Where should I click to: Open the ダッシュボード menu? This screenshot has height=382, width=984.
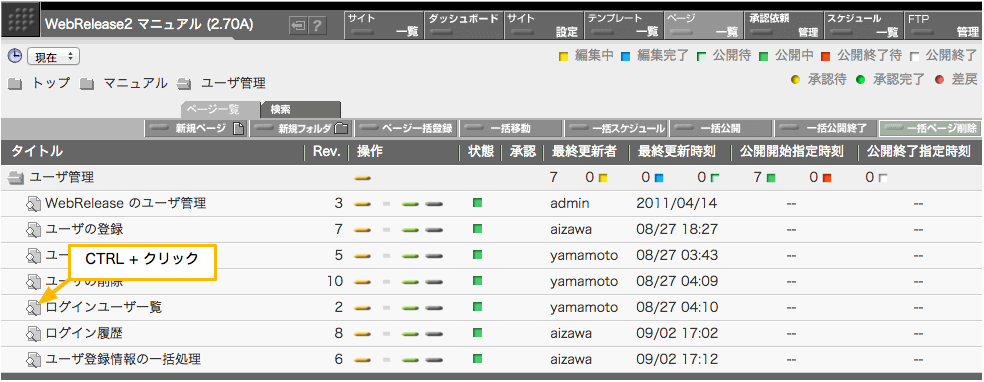tap(464, 26)
